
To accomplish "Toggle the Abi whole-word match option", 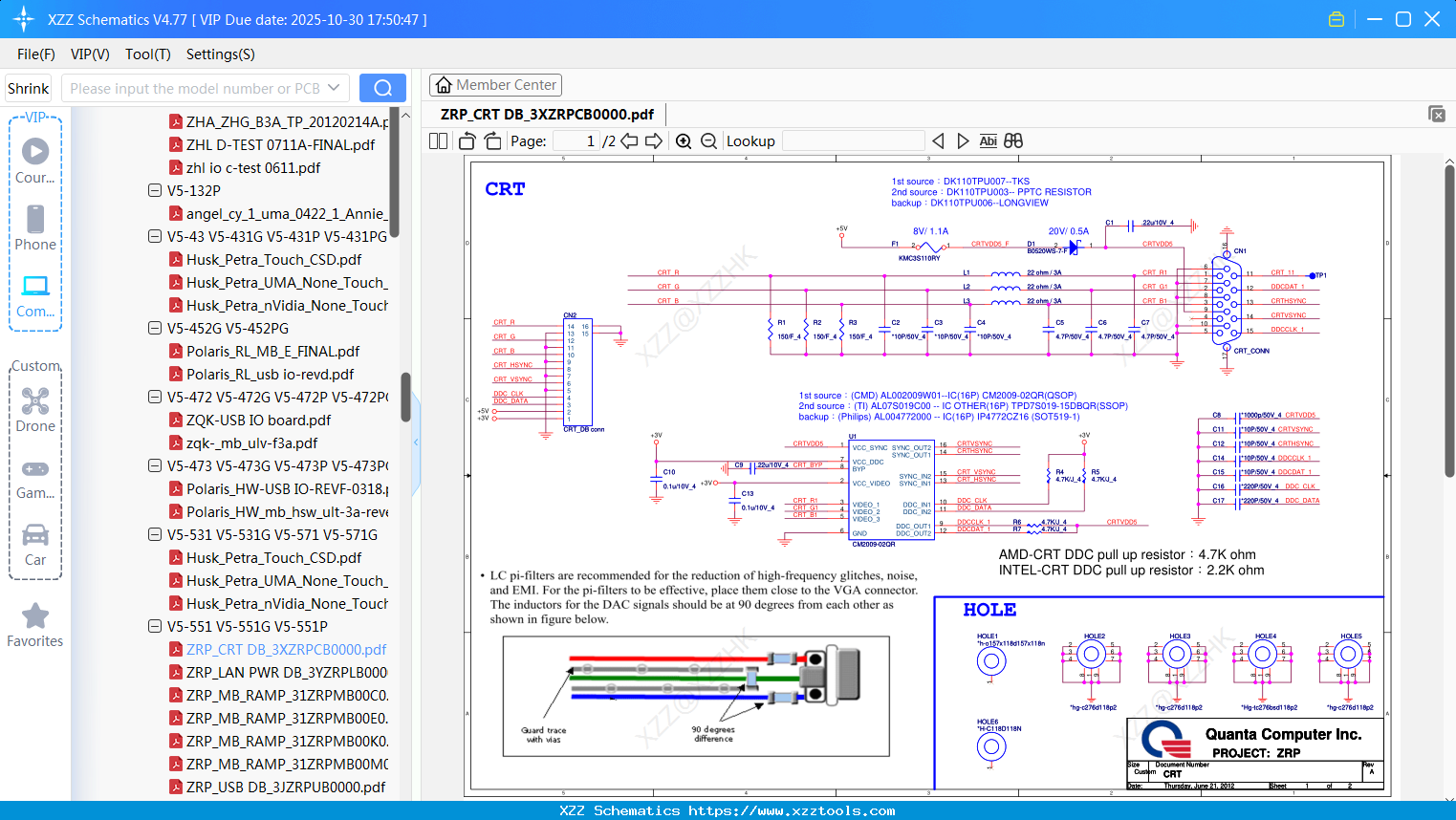I will pos(988,141).
